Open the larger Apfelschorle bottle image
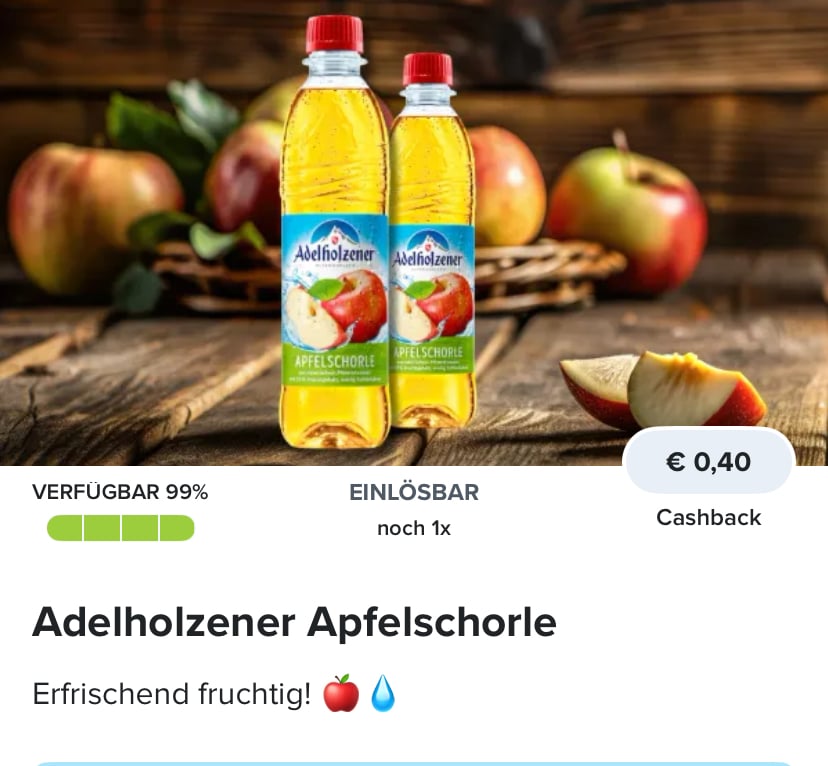The height and width of the screenshot is (766, 828). click(335, 232)
